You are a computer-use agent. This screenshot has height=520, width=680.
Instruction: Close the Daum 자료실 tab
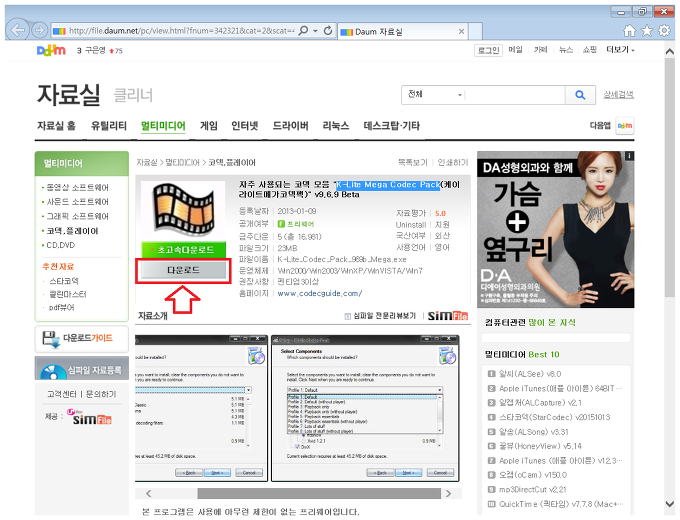point(461,32)
